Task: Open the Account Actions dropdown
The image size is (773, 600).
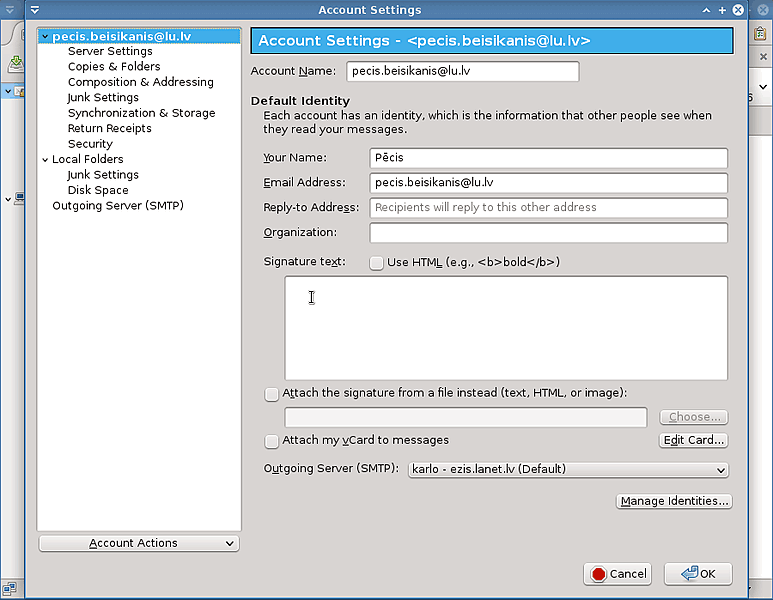Action: click(139, 543)
